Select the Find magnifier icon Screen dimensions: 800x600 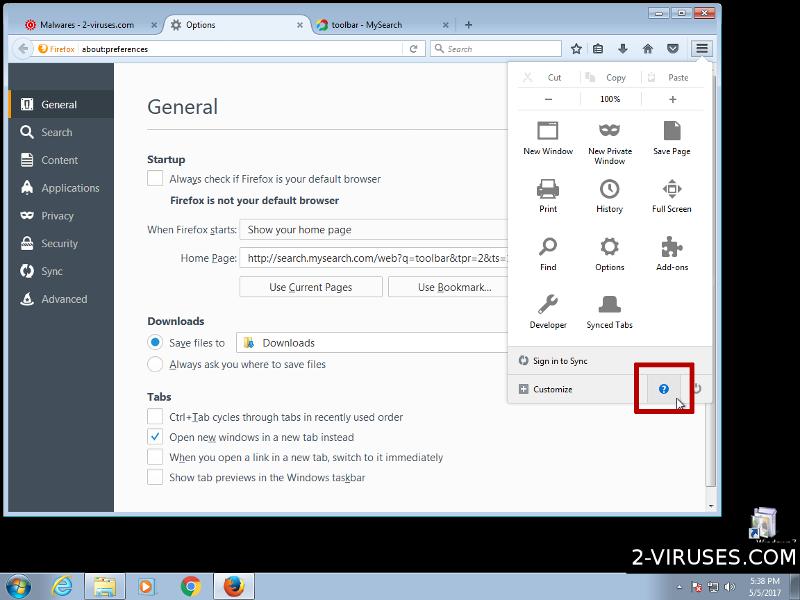(x=548, y=254)
